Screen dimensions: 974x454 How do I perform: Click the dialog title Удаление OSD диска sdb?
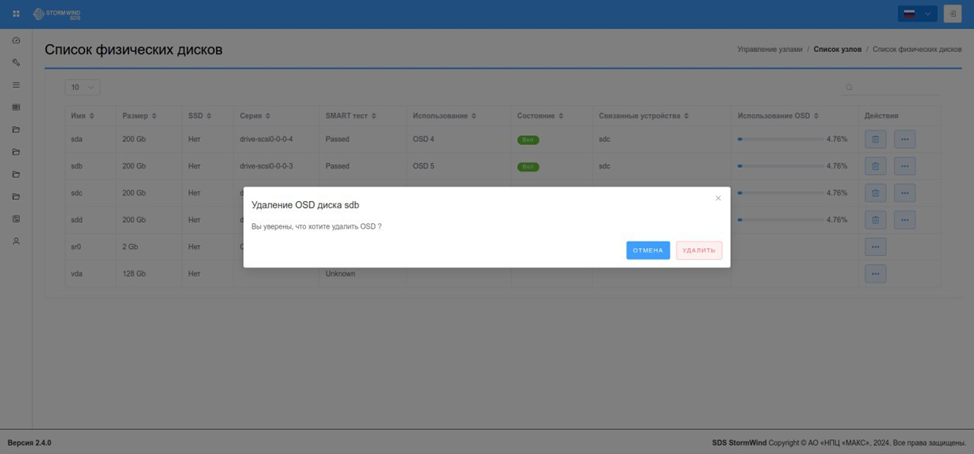tap(305, 205)
